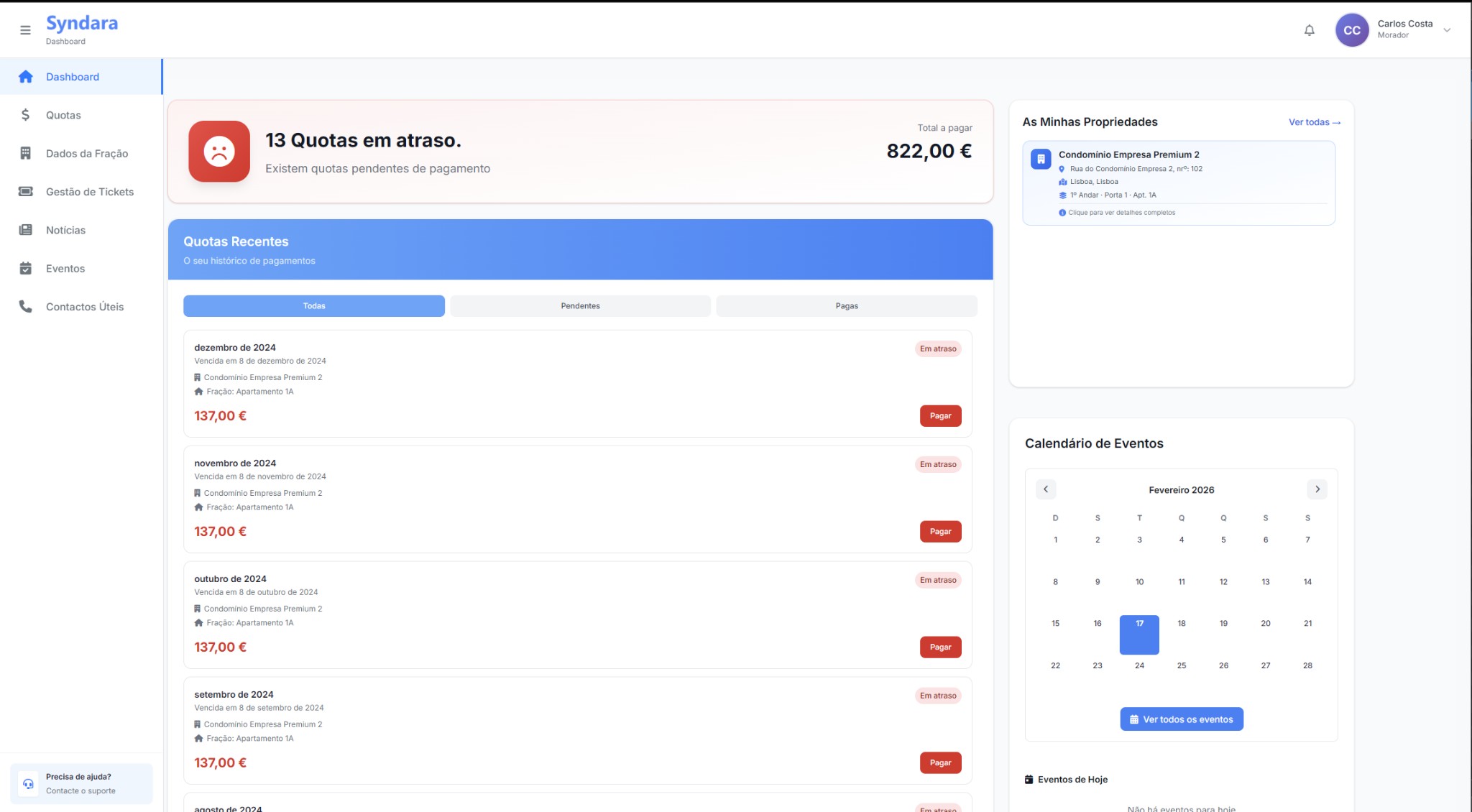Select day 24 on the calendar
The image size is (1472, 812).
[1139, 665]
